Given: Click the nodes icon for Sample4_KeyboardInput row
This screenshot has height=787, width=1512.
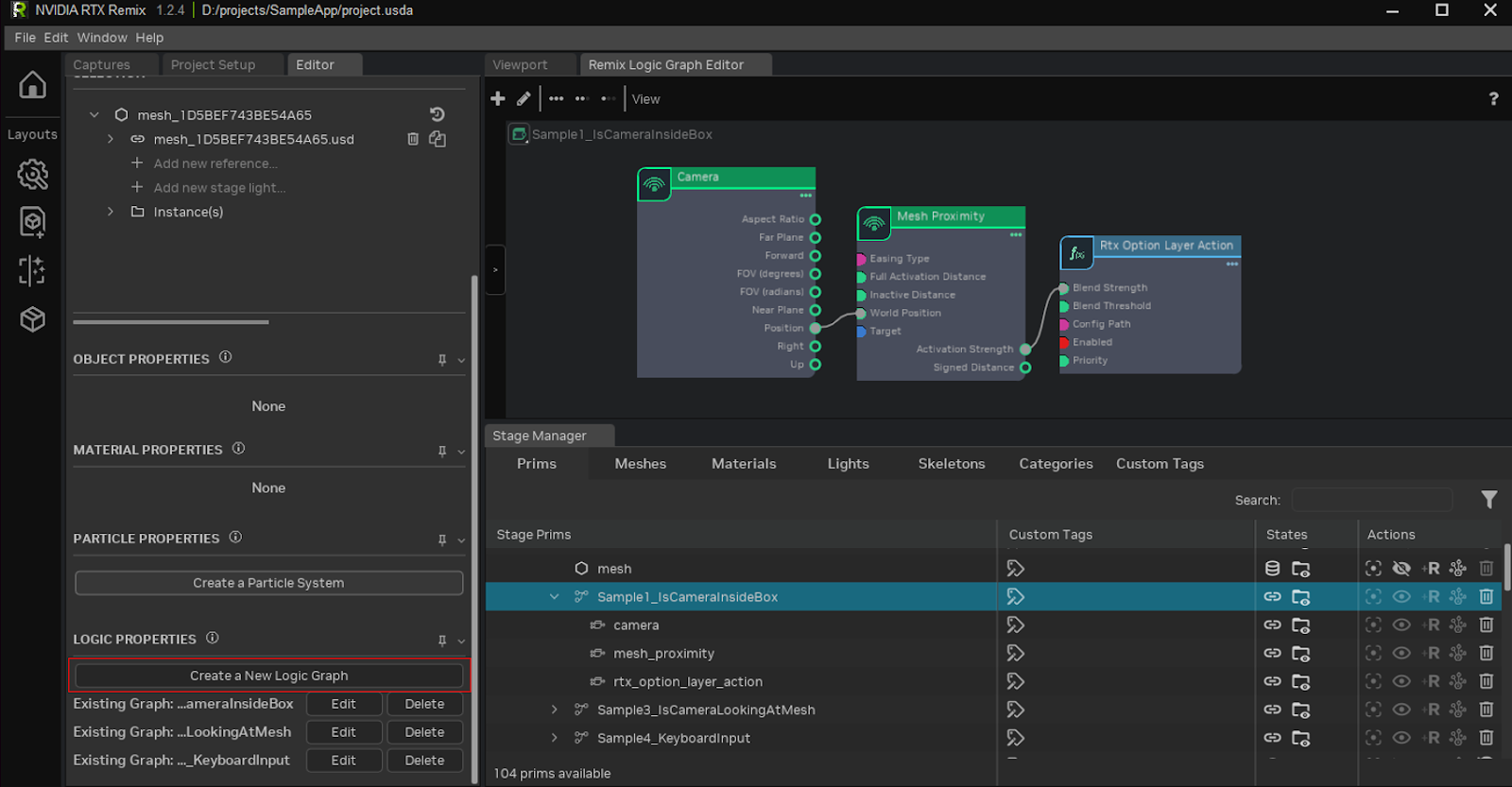Looking at the screenshot, I should click(1458, 738).
